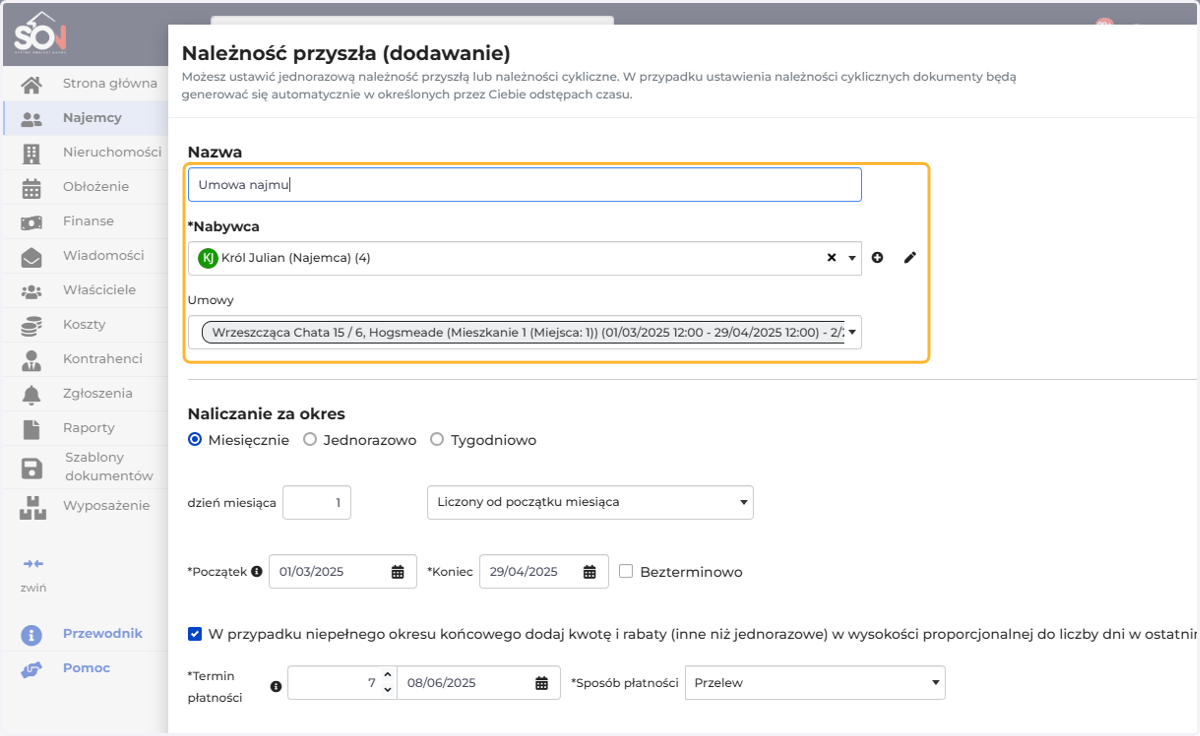Screen dimensions: 1200x736
Task: Click the Obłożenie calendar icon in sidebar
Action: [x=32, y=187]
